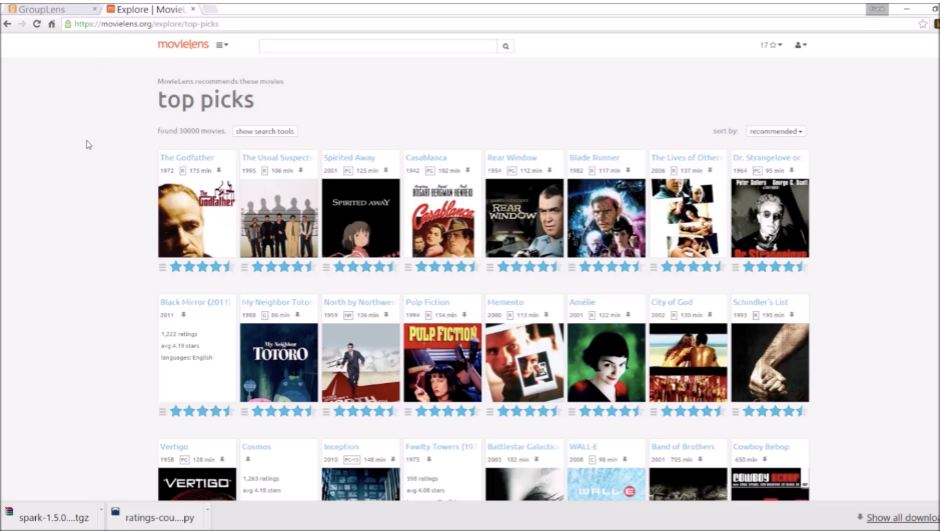Viewport: 940px width, 531px height.
Task: Click the Spirited Away poster thumbnail
Action: click(360, 218)
